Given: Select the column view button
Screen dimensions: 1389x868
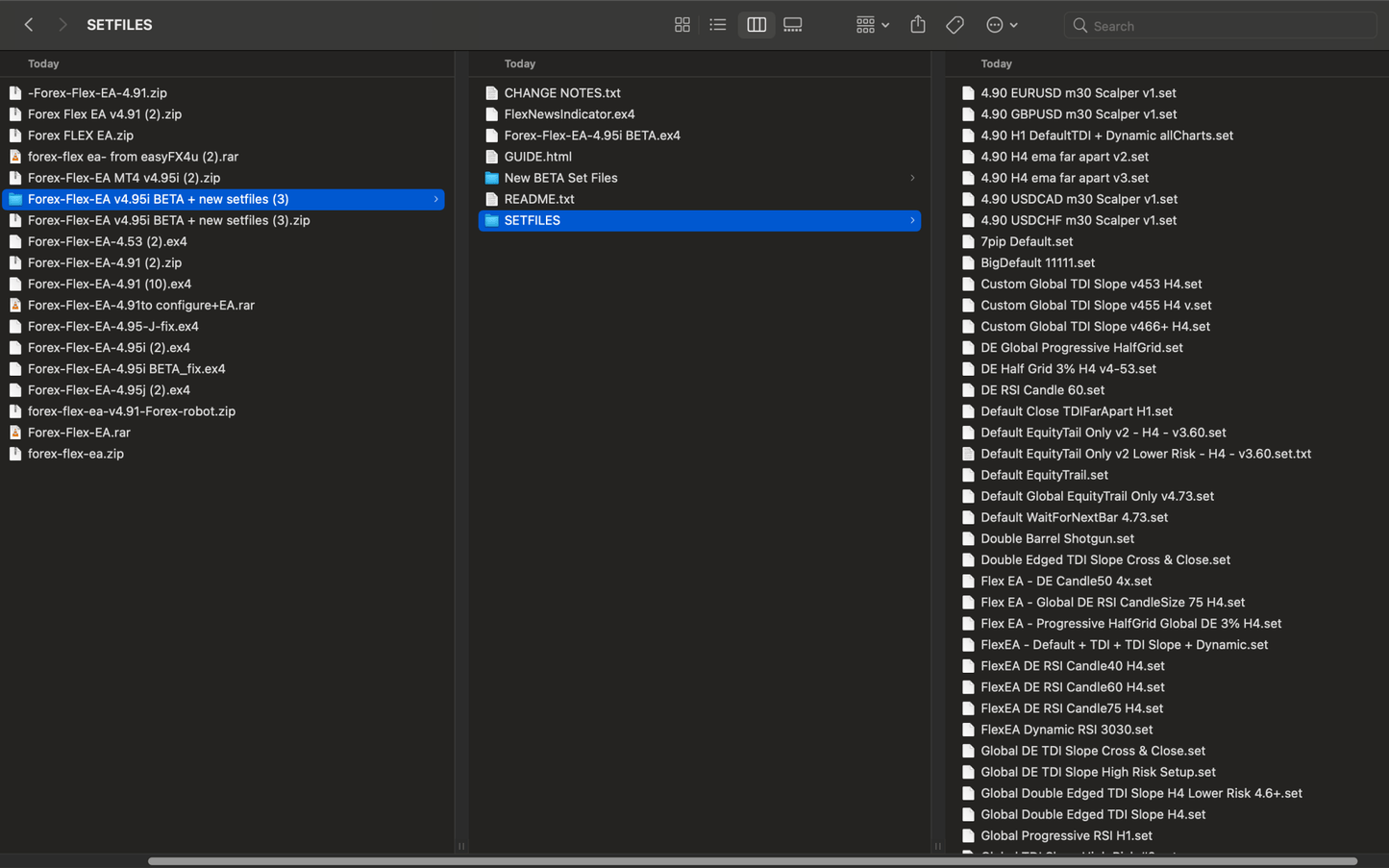Looking at the screenshot, I should [x=757, y=25].
